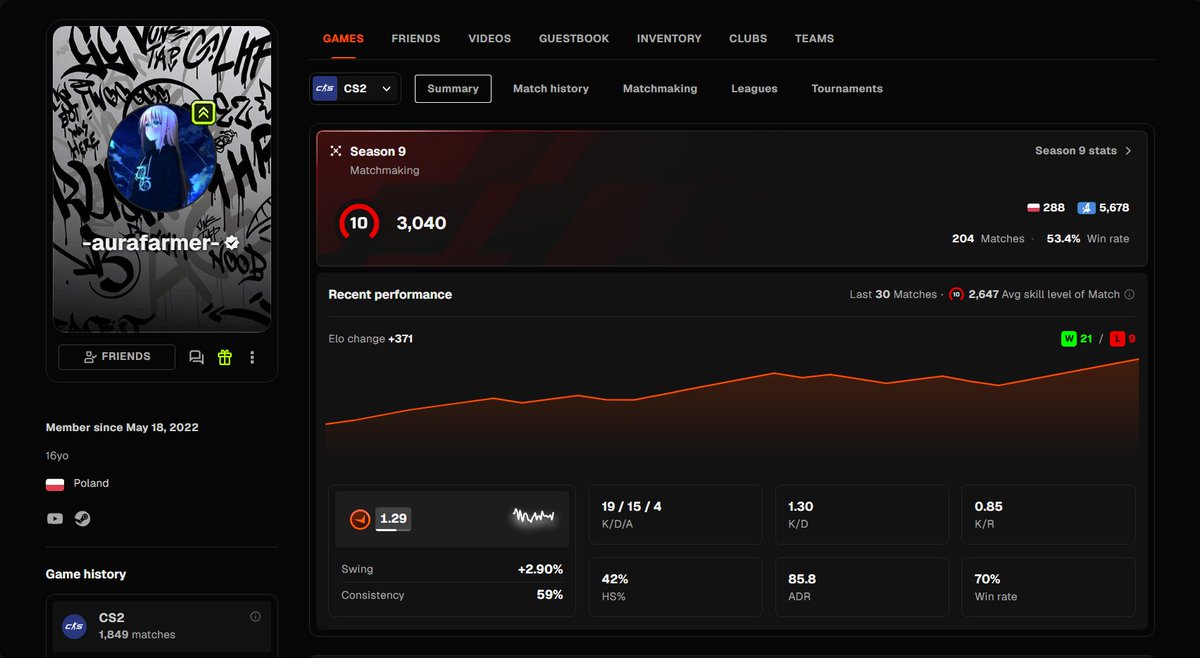This screenshot has width=1200, height=658.
Task: Open the VIDEOS tab
Action: click(x=490, y=38)
